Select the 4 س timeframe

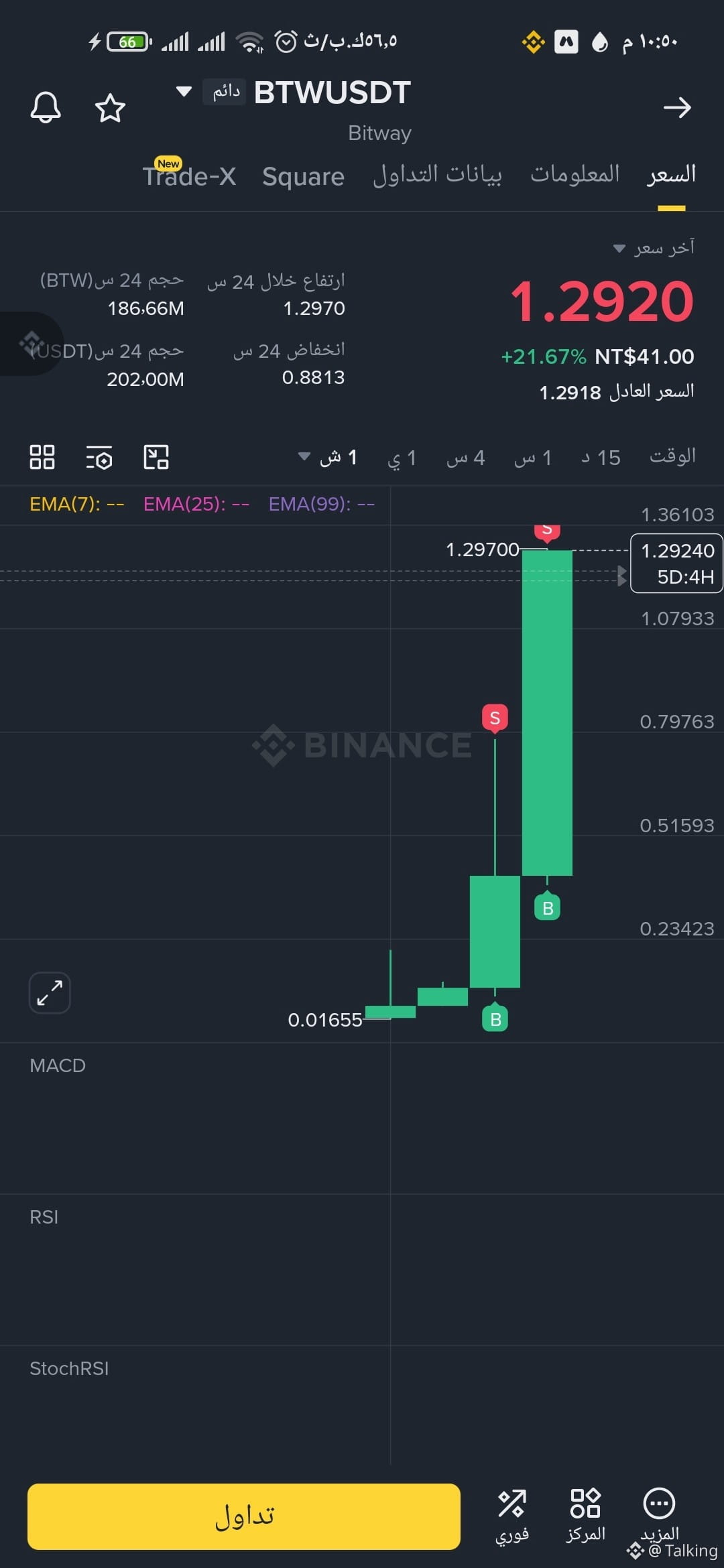coord(465,458)
